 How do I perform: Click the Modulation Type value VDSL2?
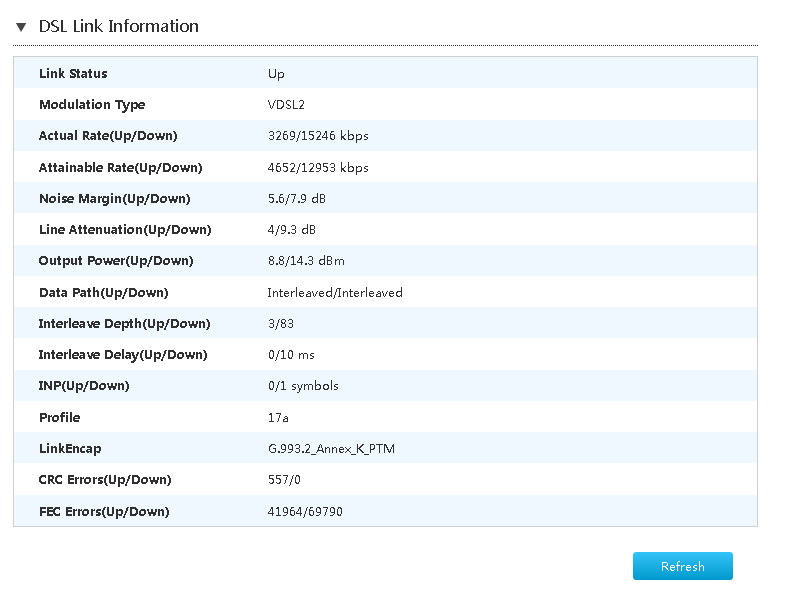[286, 105]
